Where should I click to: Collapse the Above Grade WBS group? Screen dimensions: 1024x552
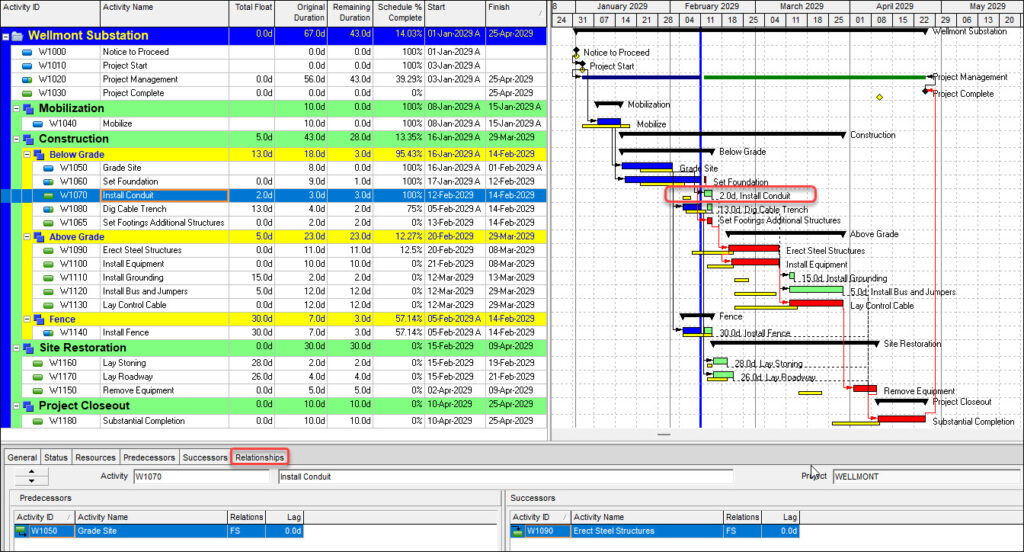tap(27, 237)
